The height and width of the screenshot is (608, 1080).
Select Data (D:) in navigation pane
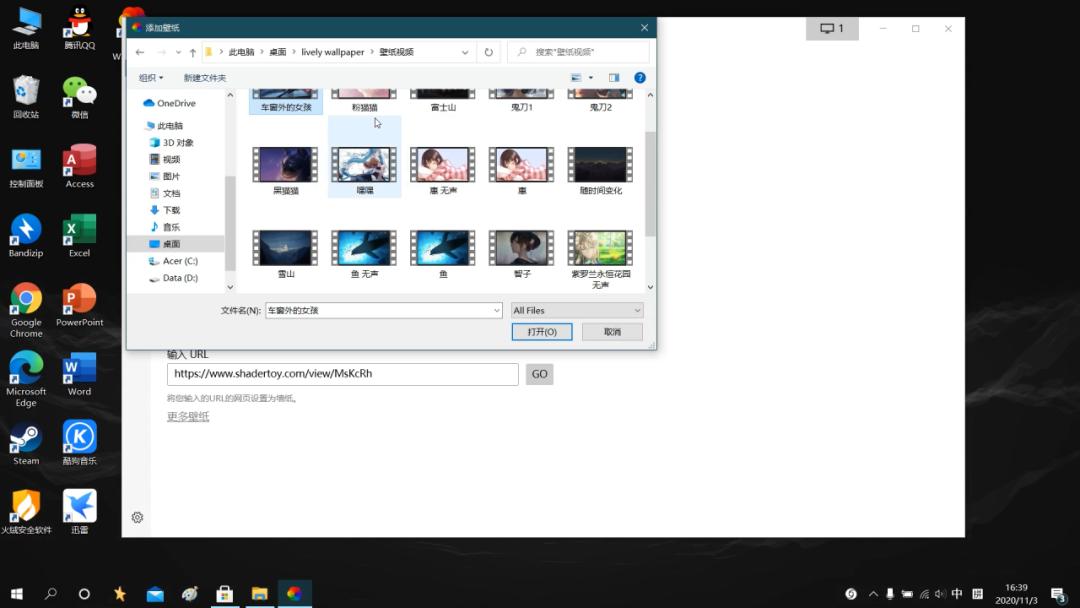180,278
